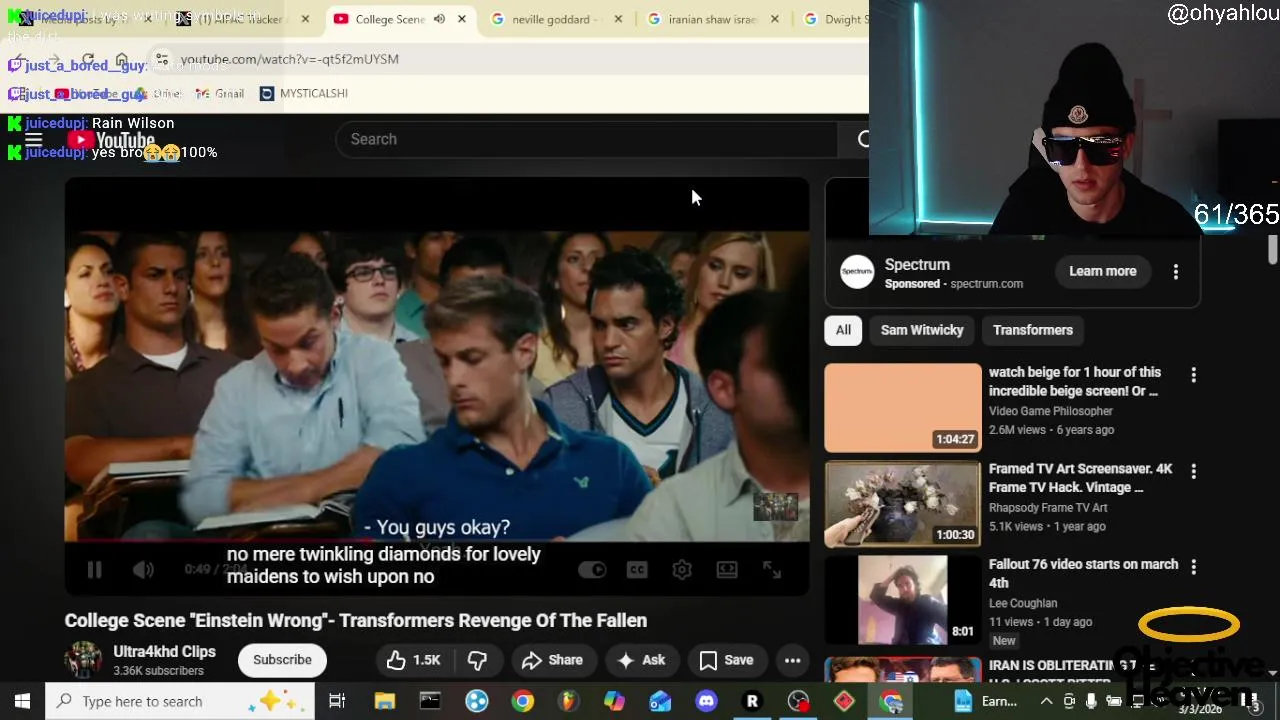Close the iranian shaw israel tab

[x=775, y=19]
